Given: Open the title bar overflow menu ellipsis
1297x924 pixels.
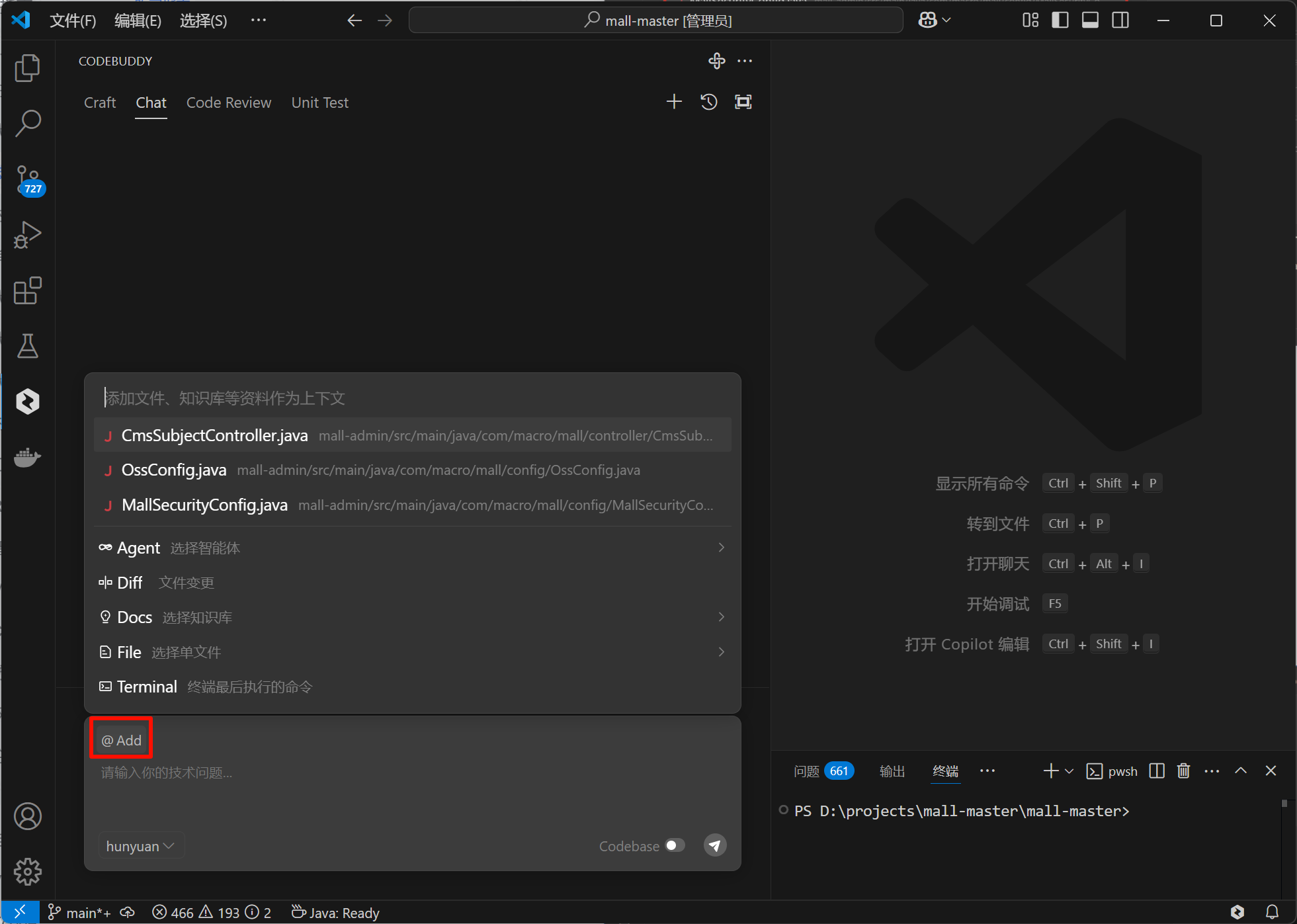Looking at the screenshot, I should tap(259, 21).
